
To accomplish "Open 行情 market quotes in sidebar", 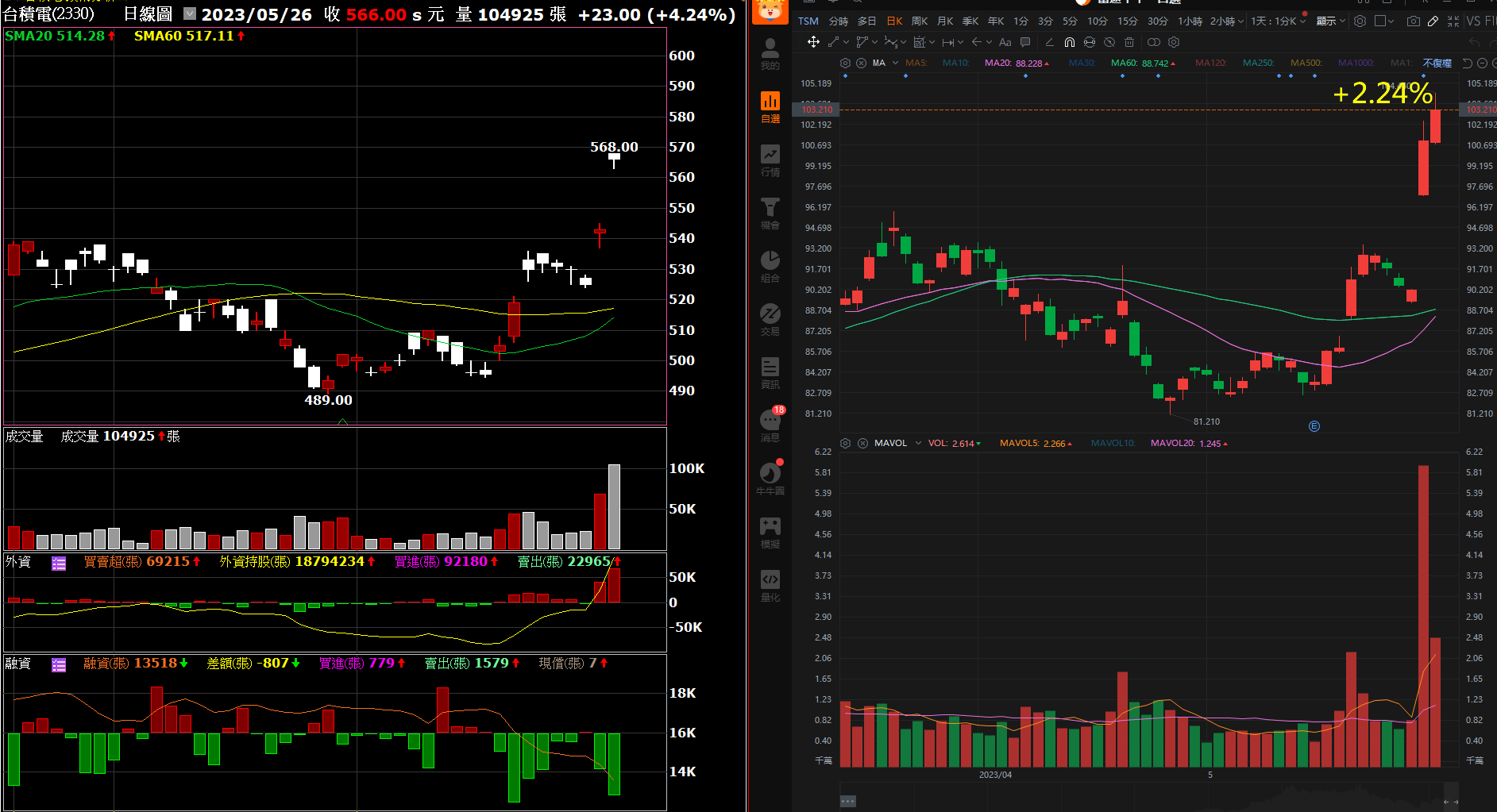I will coord(770,160).
